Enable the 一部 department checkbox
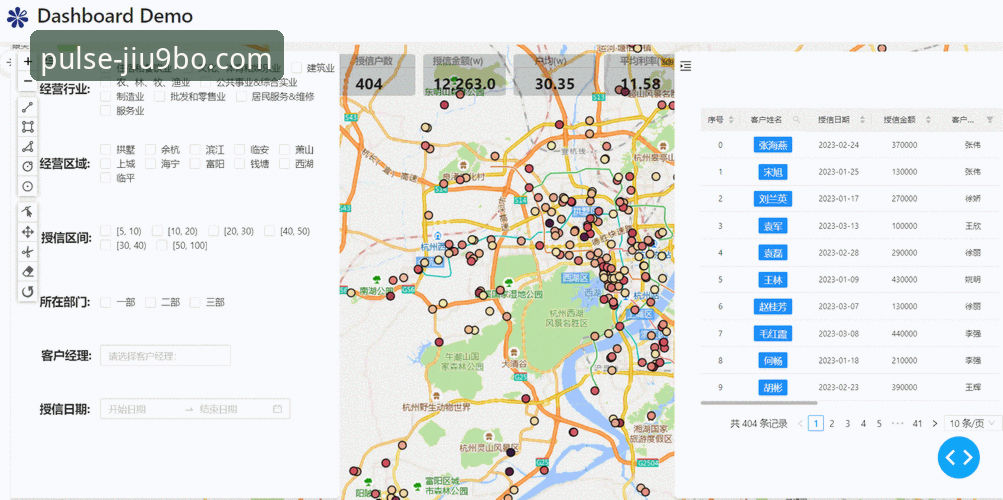Viewport: 1003px width, 500px height. point(106,302)
